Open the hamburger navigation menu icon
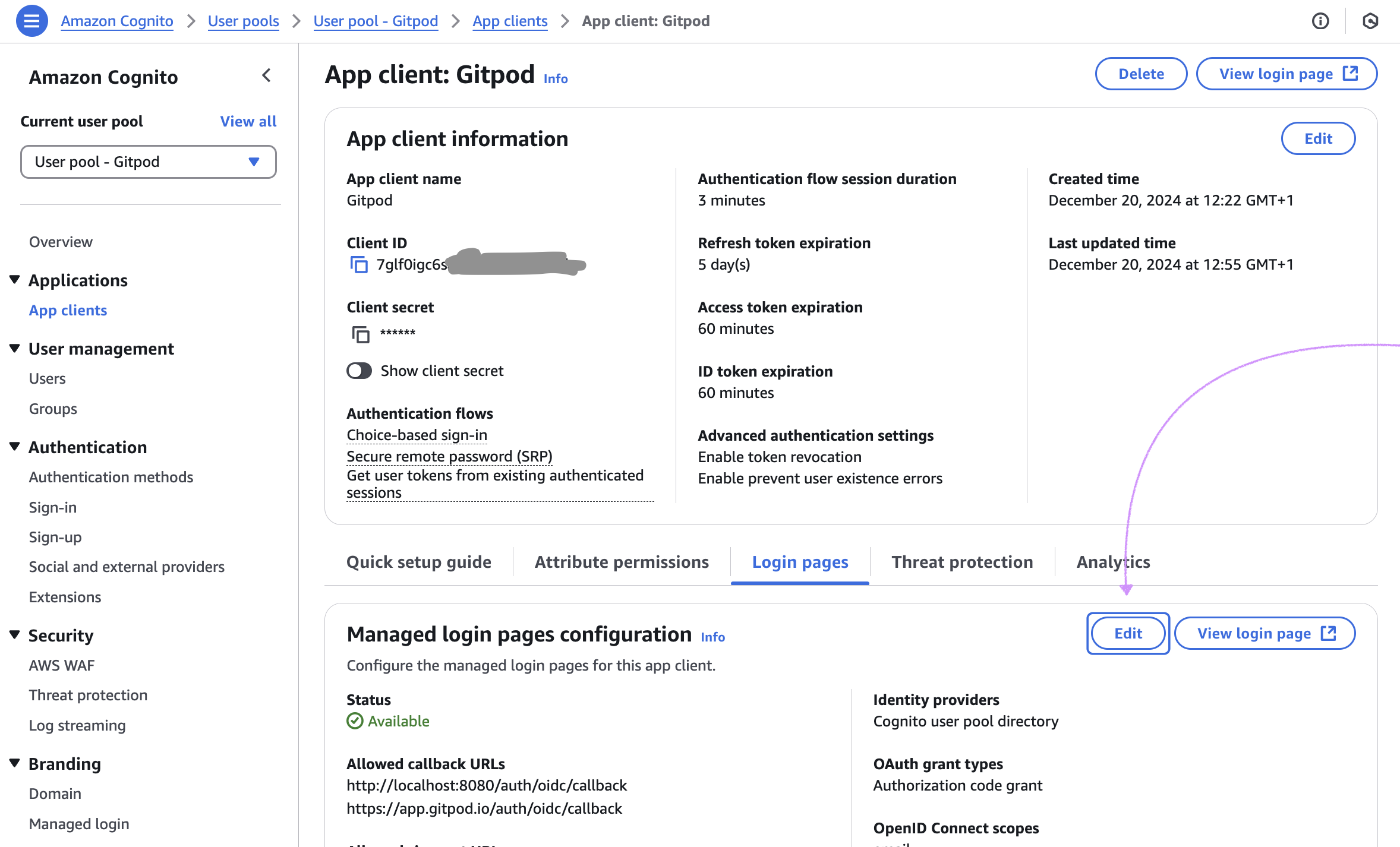 tap(31, 21)
